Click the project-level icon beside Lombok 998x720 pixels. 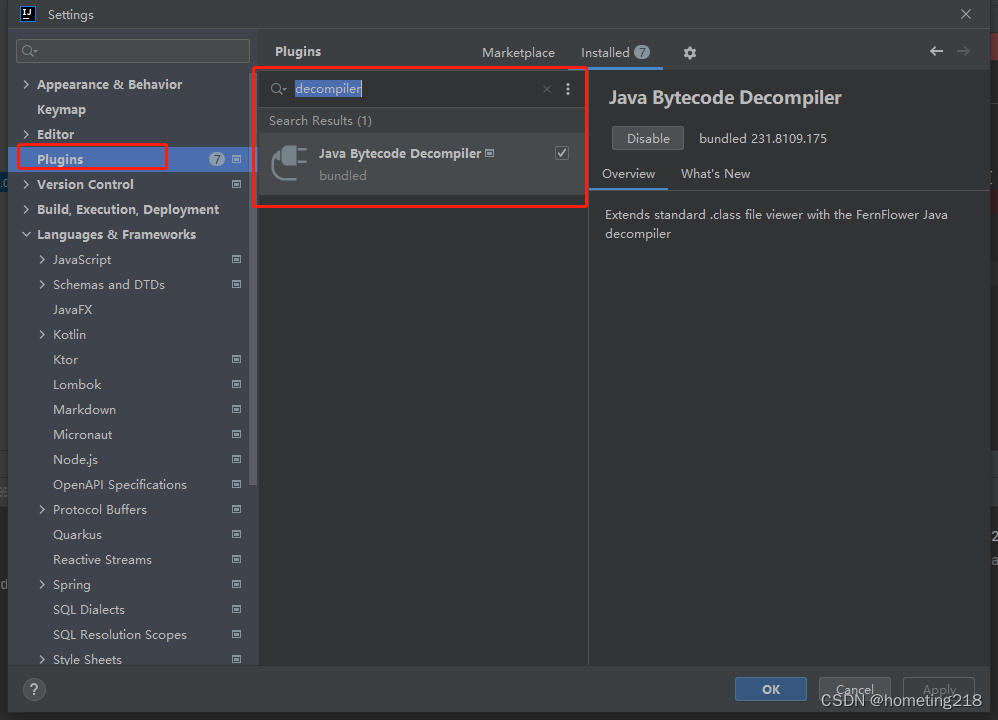click(x=236, y=385)
